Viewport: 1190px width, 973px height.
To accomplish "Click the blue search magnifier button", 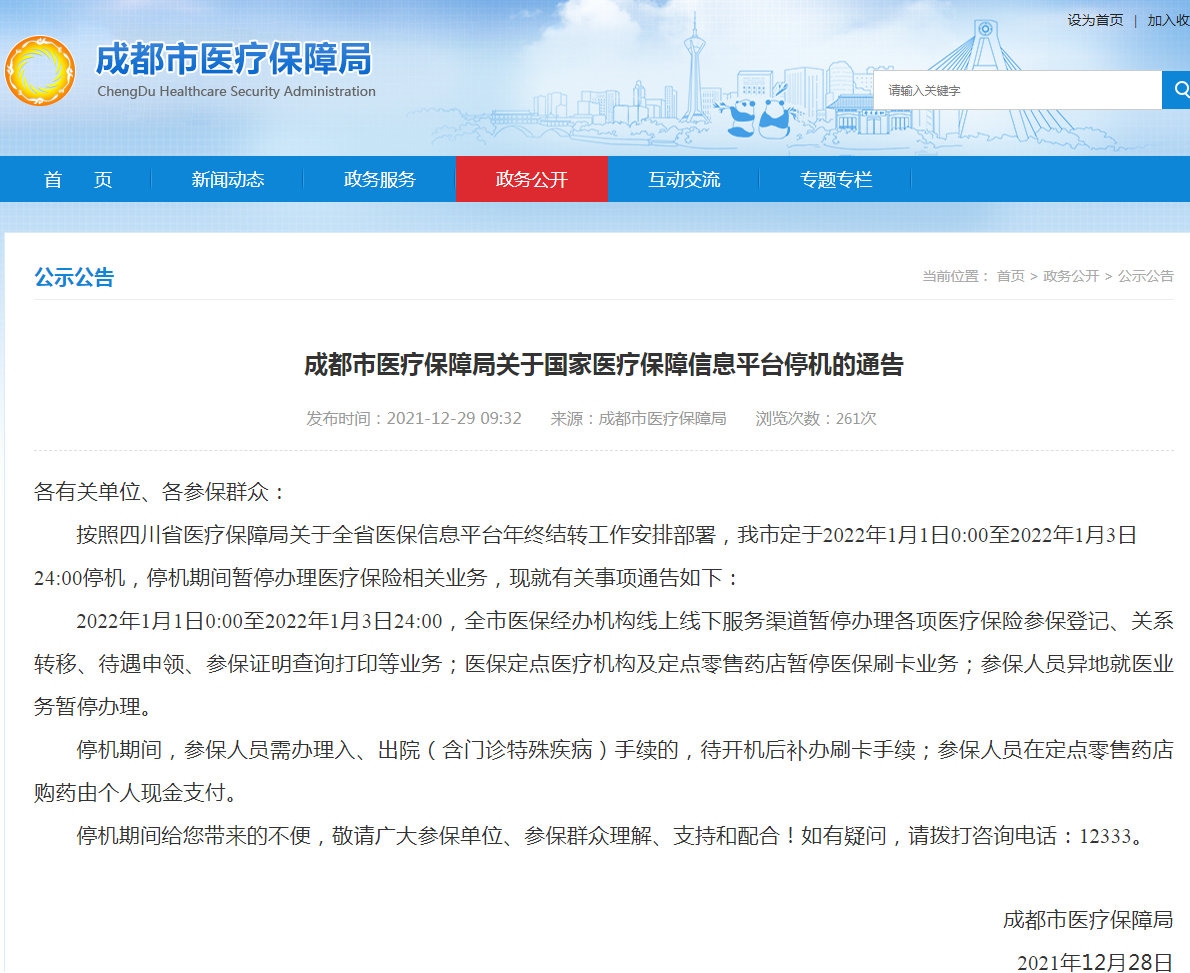I will (x=1175, y=90).
